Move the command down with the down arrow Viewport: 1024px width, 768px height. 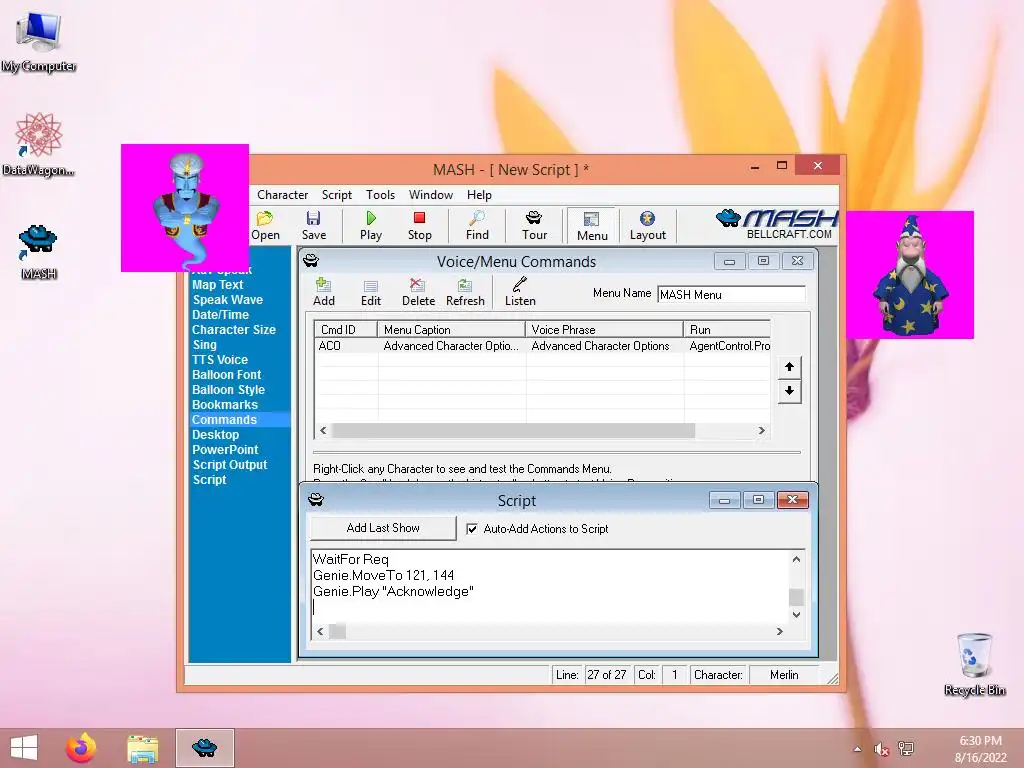tap(789, 391)
